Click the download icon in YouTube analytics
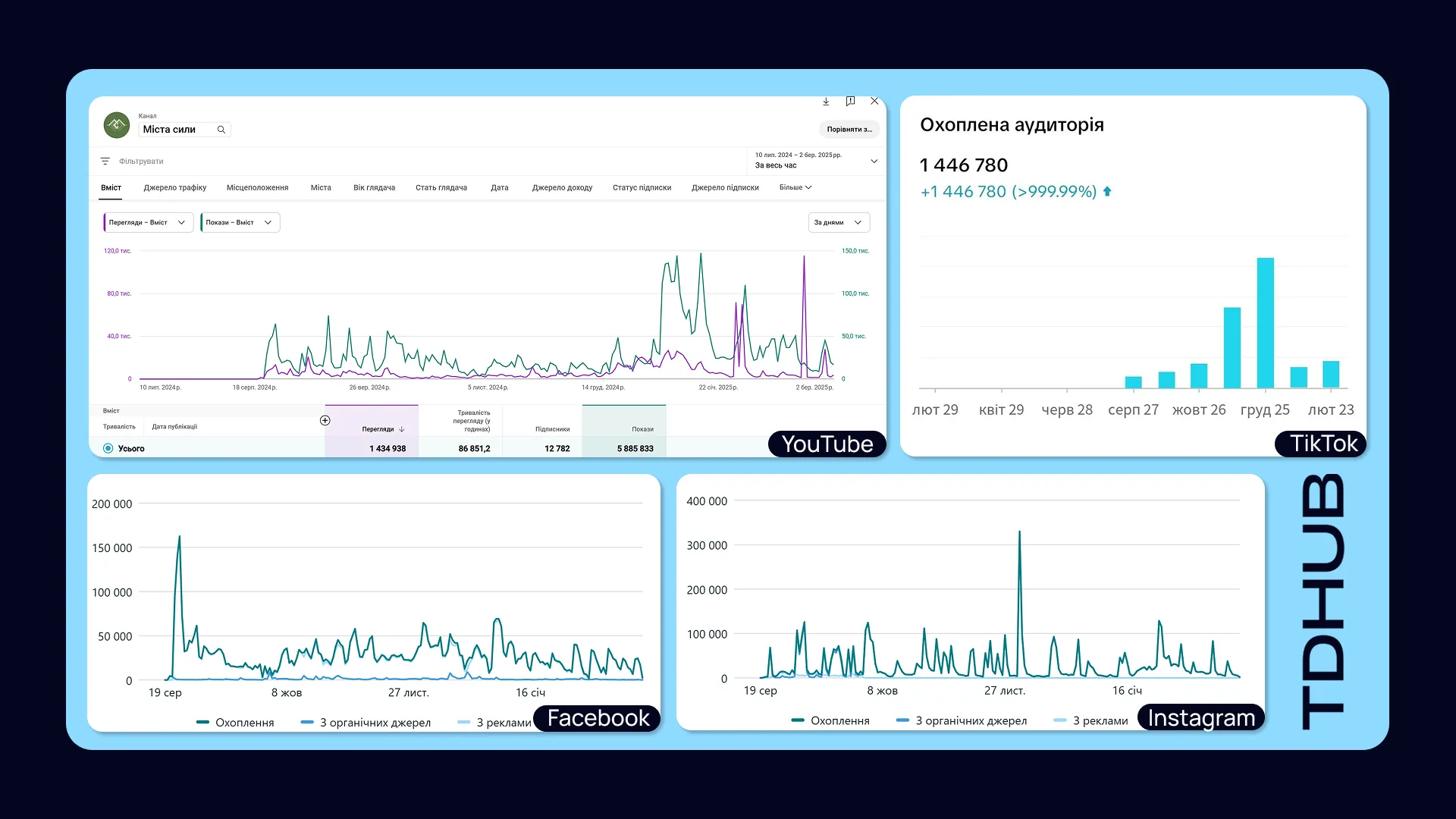Screen dimensions: 1456x819 click(826, 102)
